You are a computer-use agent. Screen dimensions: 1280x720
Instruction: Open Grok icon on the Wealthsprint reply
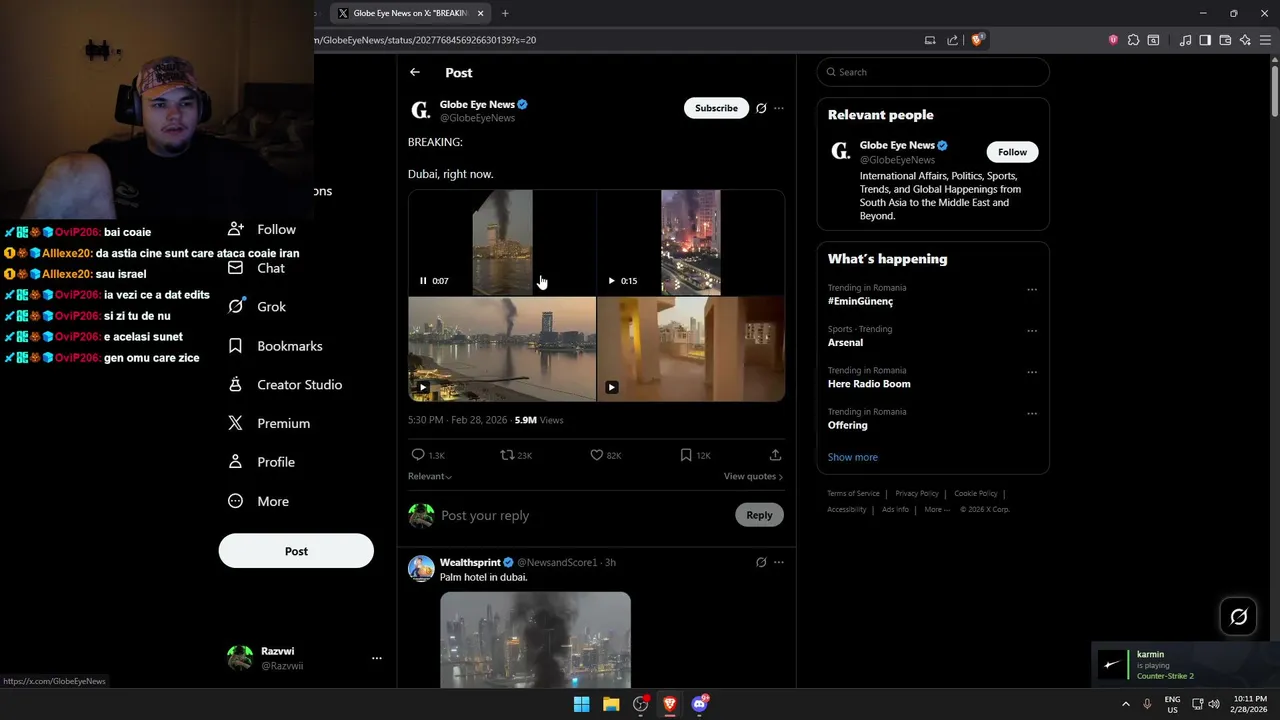(x=761, y=562)
